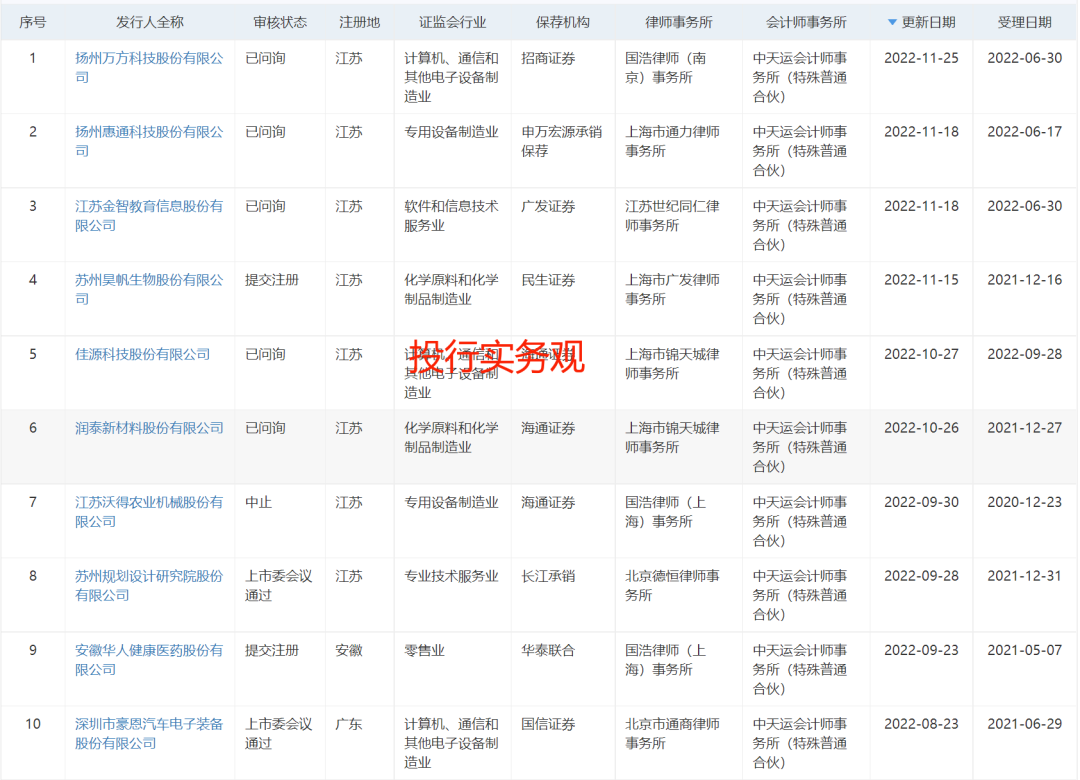Click the acceptance date 2021-06-29
This screenshot has width=1080, height=780.
pos(1024,724)
